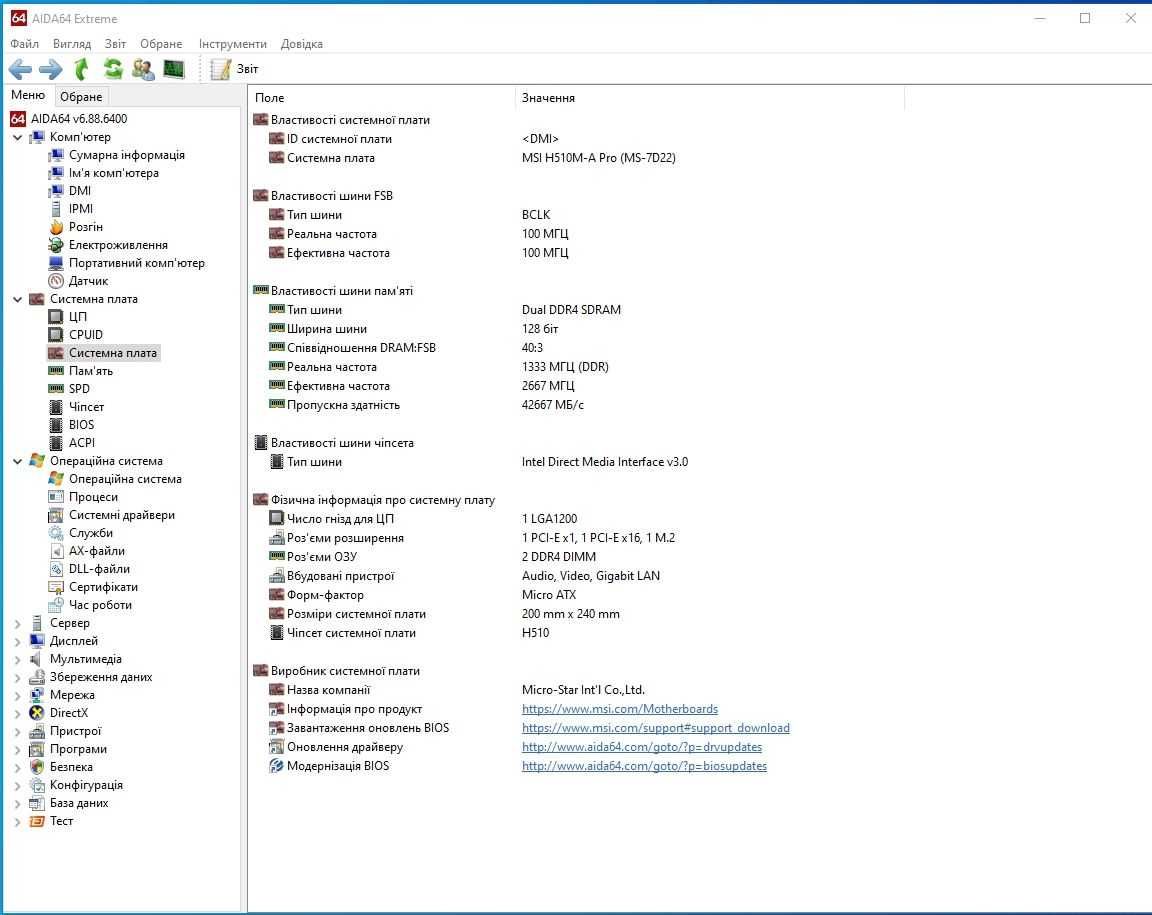Select the Чіпсет icon
The height and width of the screenshot is (915, 1152).
click(56, 407)
